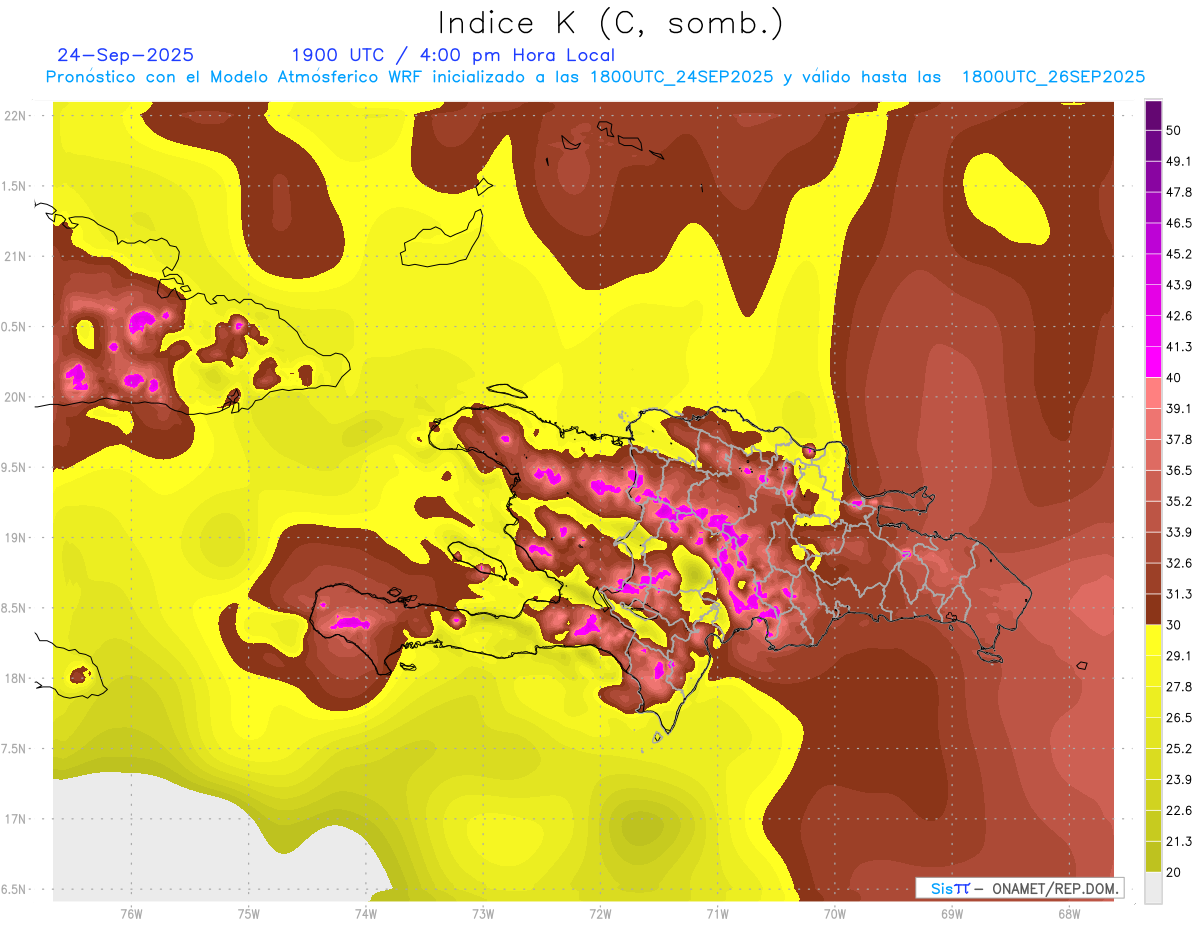
Task: Pick the yellow swatch between 29.1 and 30
Action: coord(1153,640)
